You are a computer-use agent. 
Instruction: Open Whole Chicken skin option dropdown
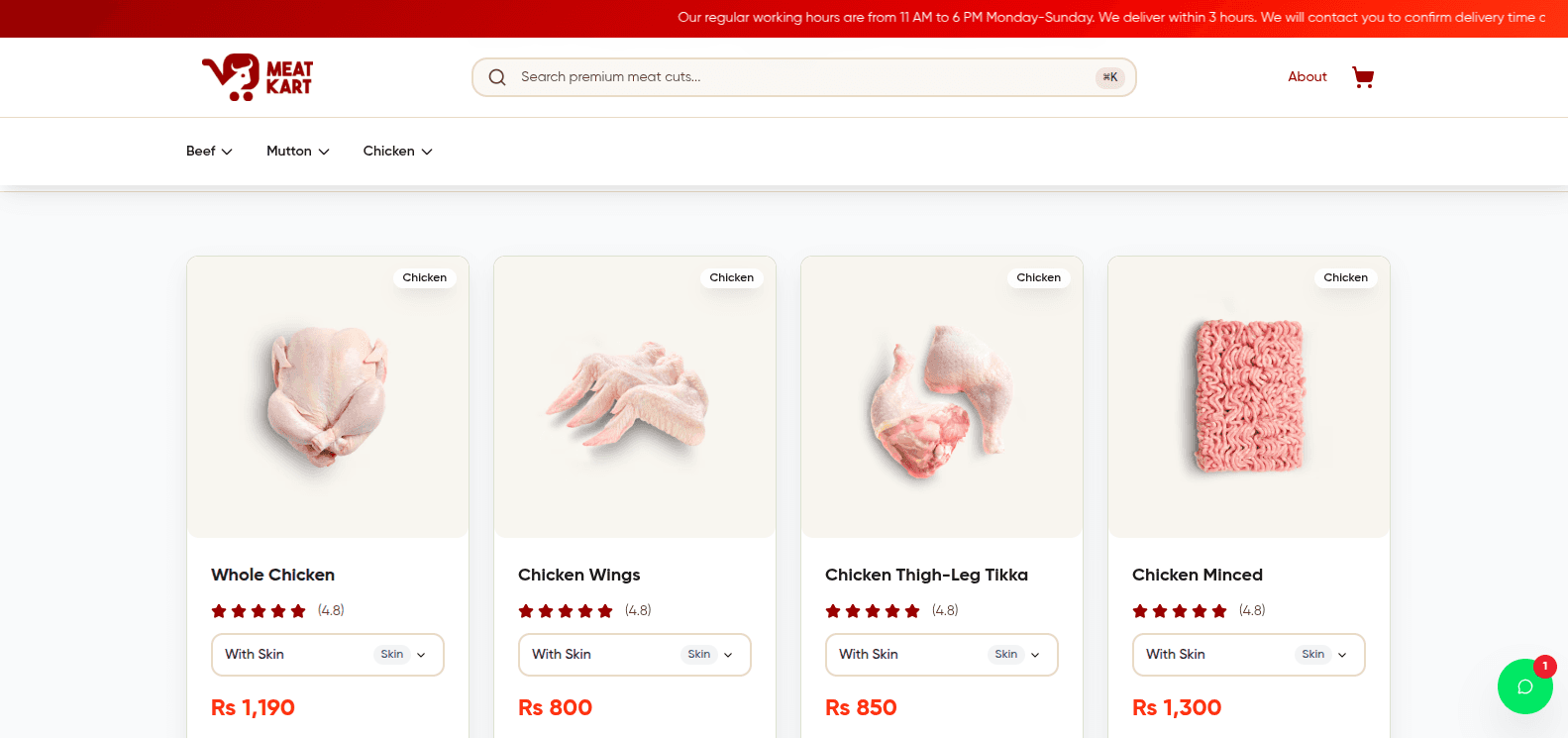pyautogui.click(x=327, y=655)
